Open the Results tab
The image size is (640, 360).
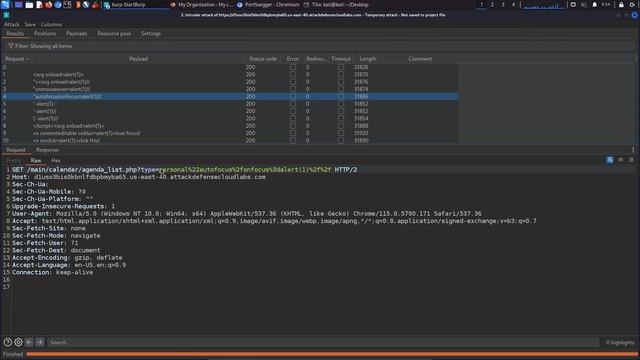click(x=15, y=33)
